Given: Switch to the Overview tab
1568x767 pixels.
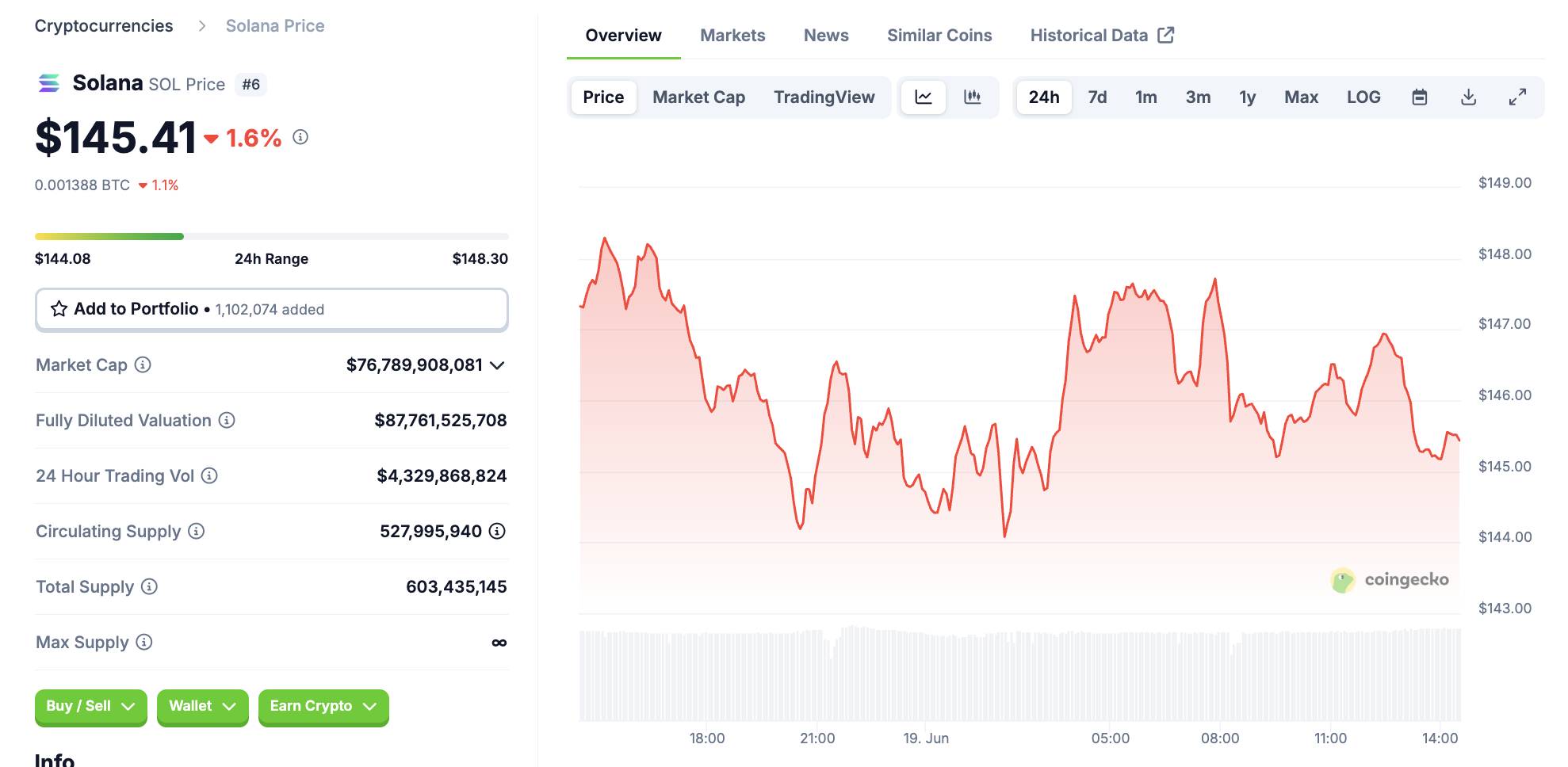Looking at the screenshot, I should click(x=623, y=36).
